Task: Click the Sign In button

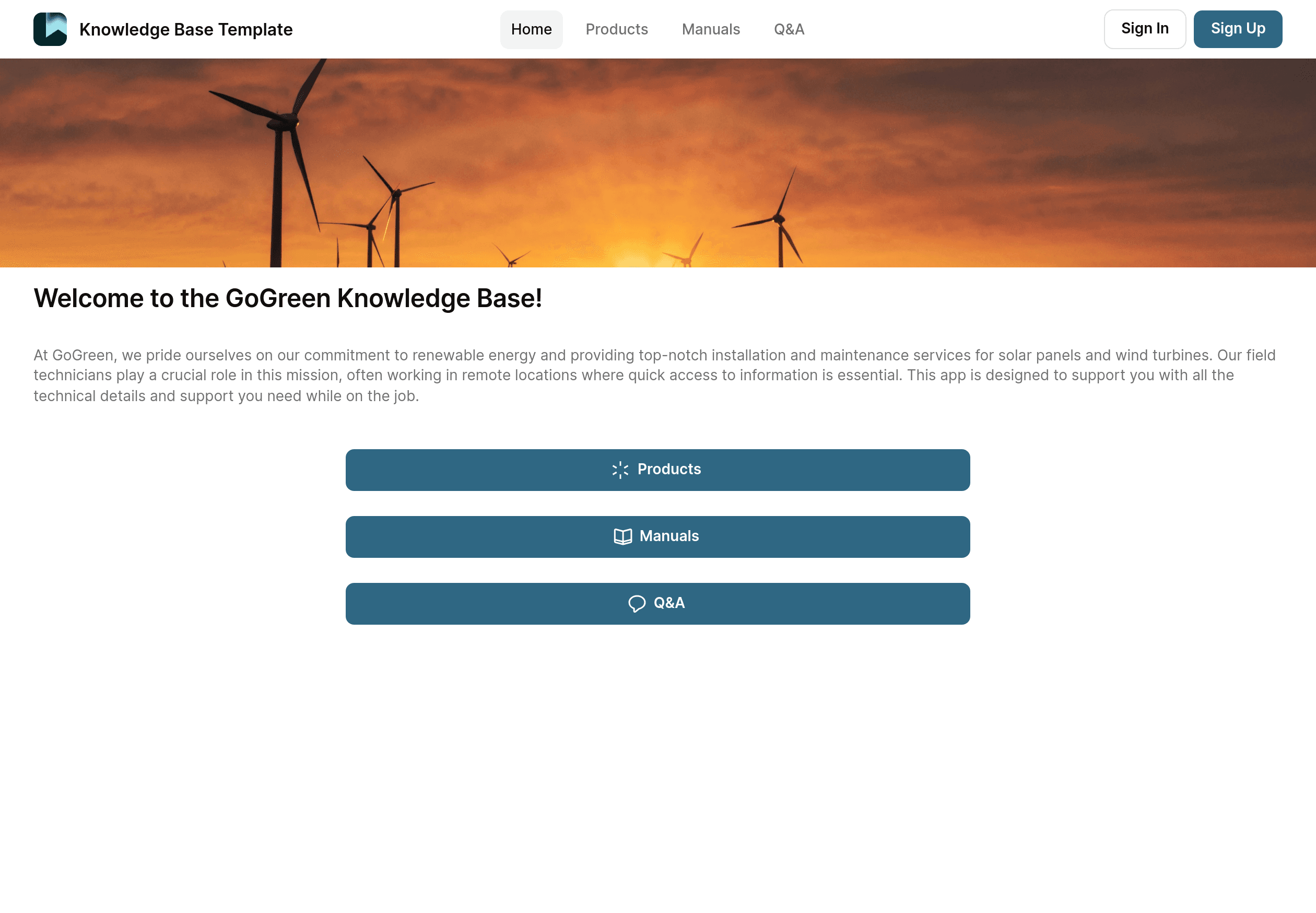Action: point(1144,29)
